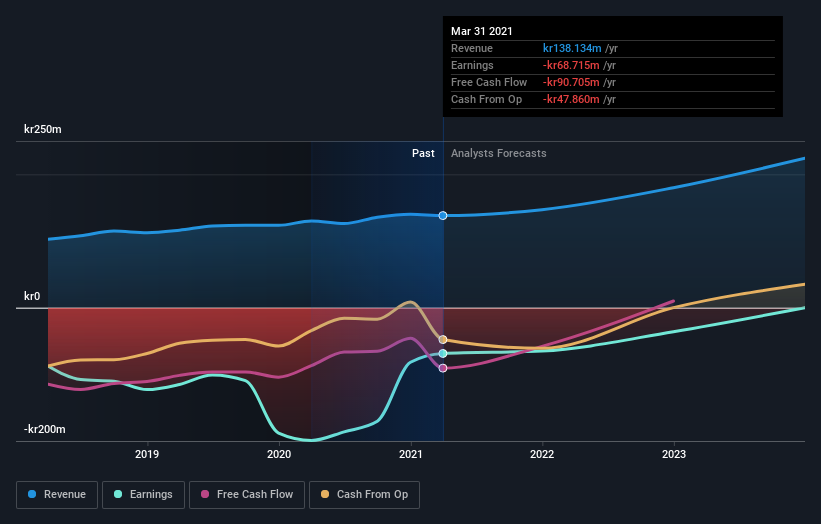The height and width of the screenshot is (524, 821).
Task: Click the blue Revenue data point marker
Action: click(x=443, y=216)
